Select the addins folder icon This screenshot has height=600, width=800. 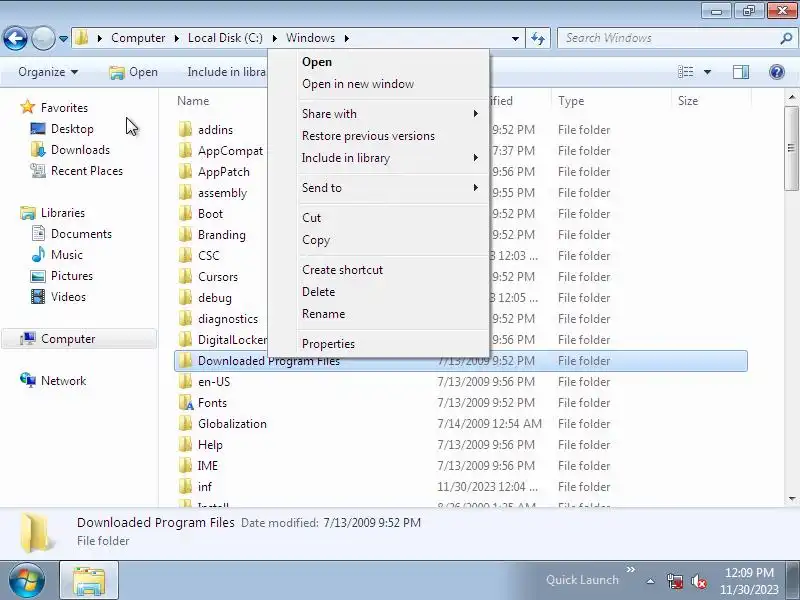click(185, 130)
